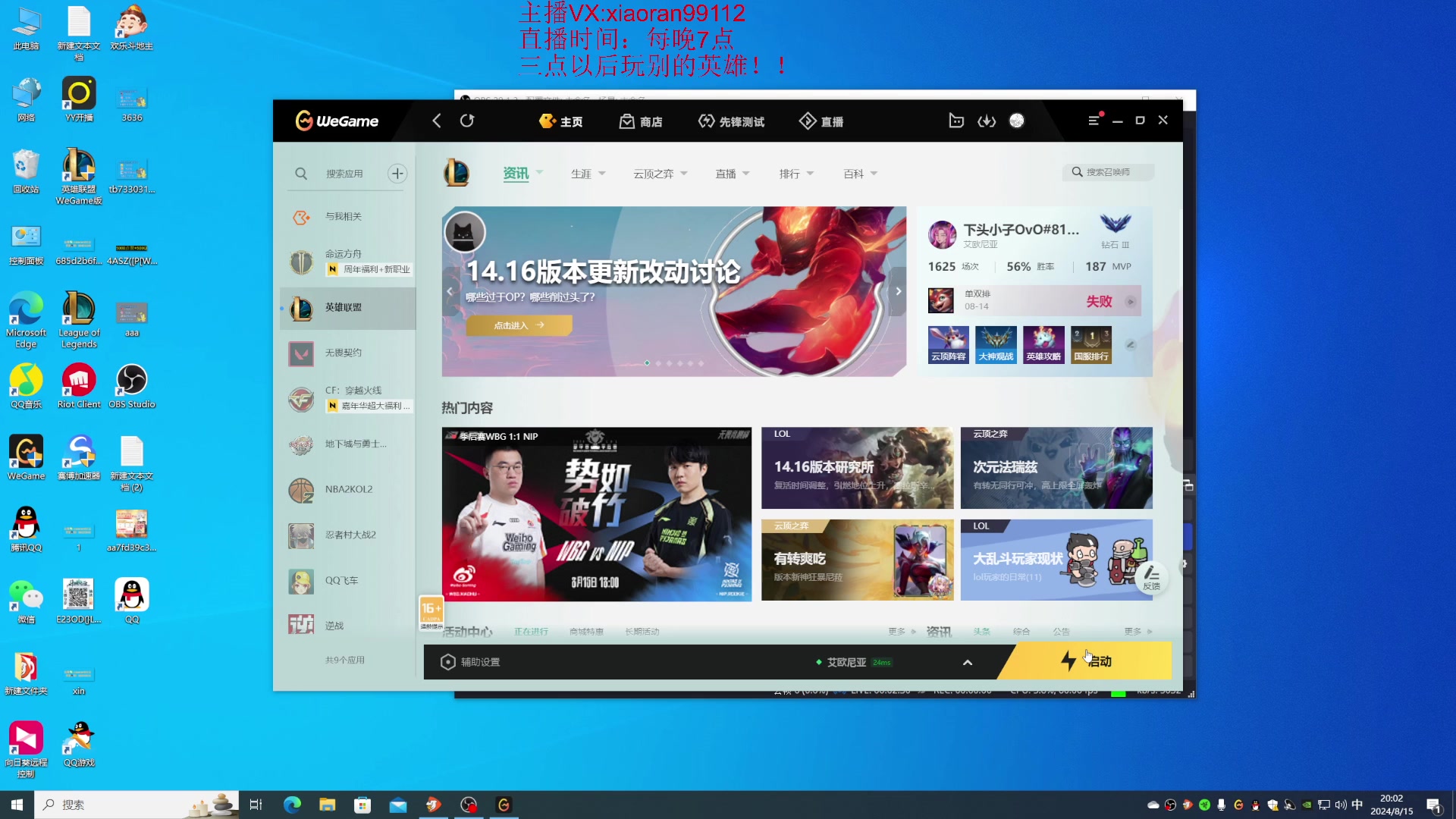Open the 反馈 feedback button
The height and width of the screenshot is (819, 1456).
click(1151, 578)
